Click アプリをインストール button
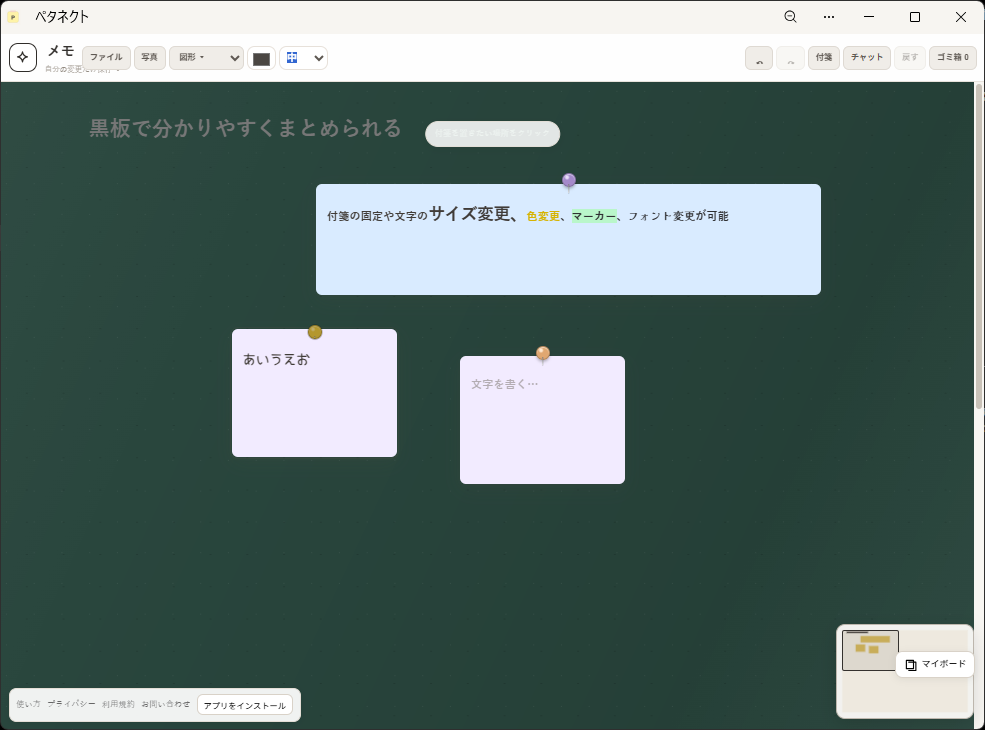 tap(245, 705)
